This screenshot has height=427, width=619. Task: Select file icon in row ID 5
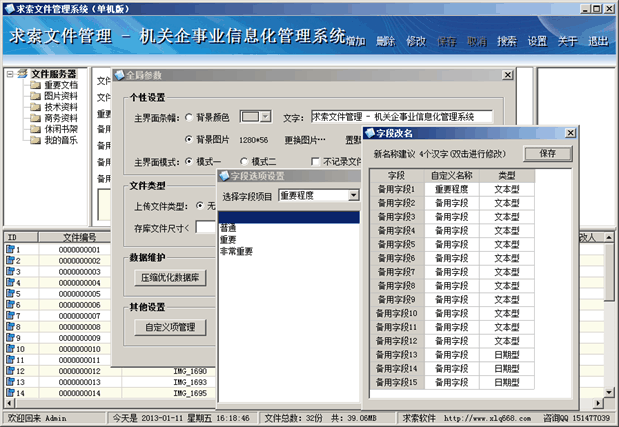tap(10, 294)
